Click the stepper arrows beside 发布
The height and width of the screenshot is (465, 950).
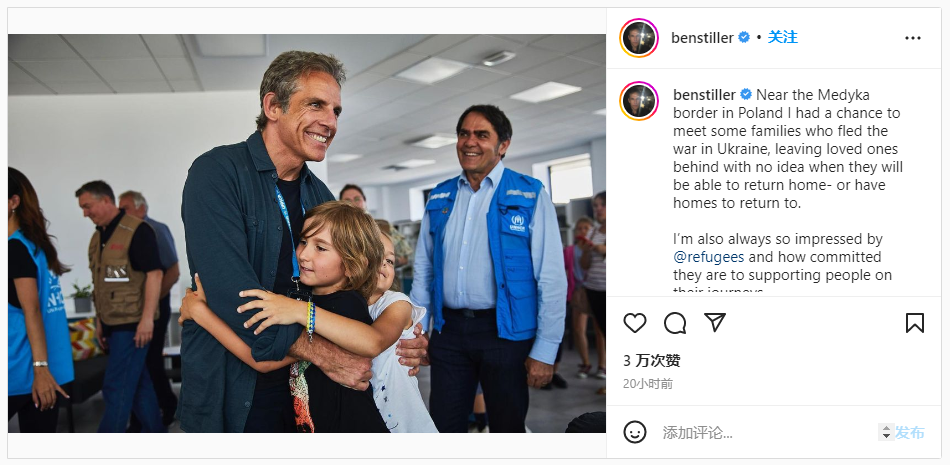click(886, 432)
